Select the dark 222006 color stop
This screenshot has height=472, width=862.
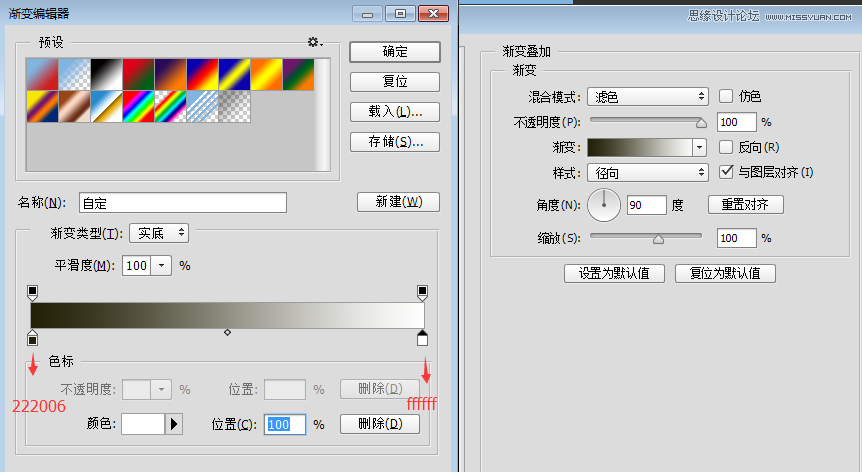point(32,338)
